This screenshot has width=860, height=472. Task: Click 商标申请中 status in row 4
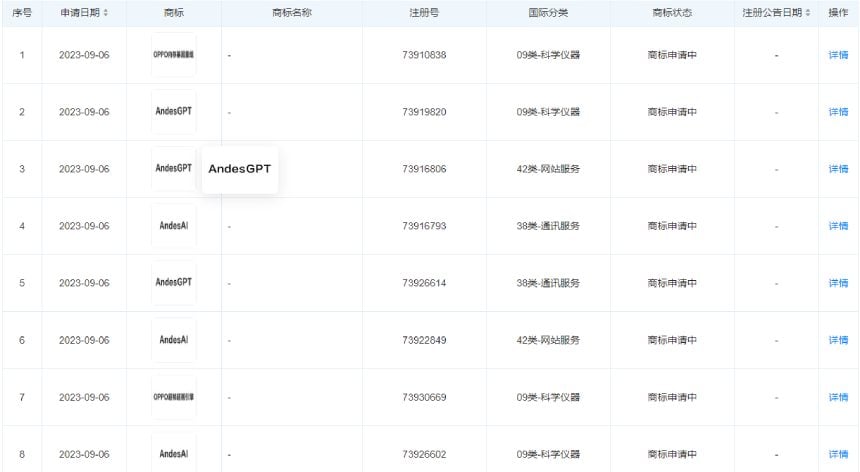click(672, 226)
